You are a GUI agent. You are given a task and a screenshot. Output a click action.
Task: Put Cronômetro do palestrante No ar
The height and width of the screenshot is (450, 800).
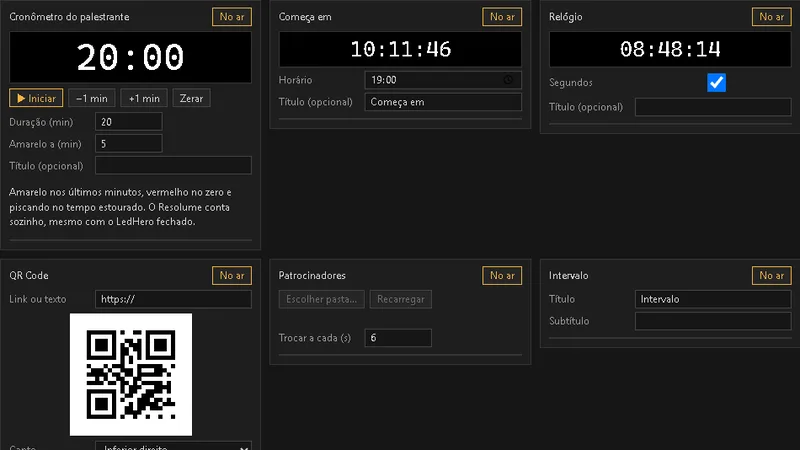232,17
